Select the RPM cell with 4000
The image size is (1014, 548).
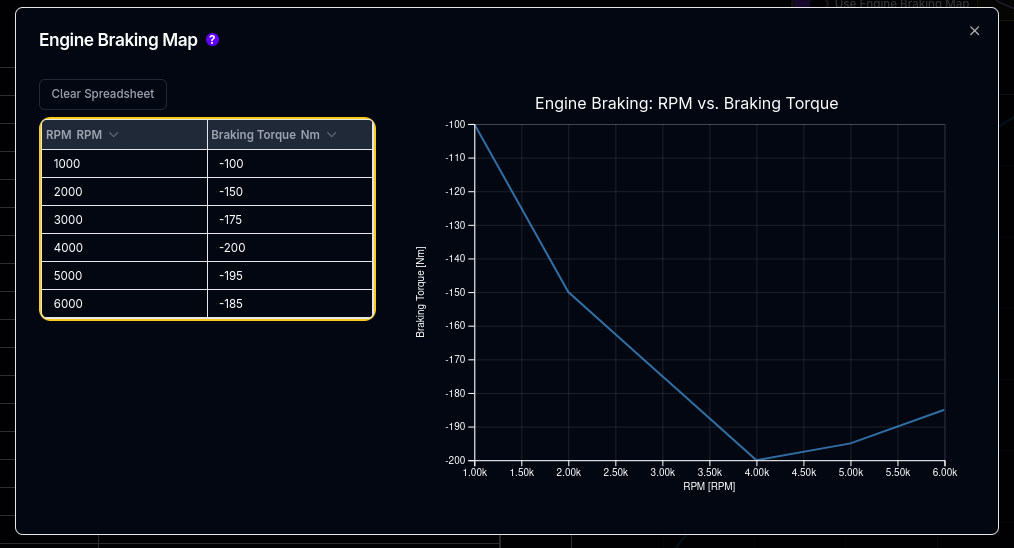coord(124,248)
